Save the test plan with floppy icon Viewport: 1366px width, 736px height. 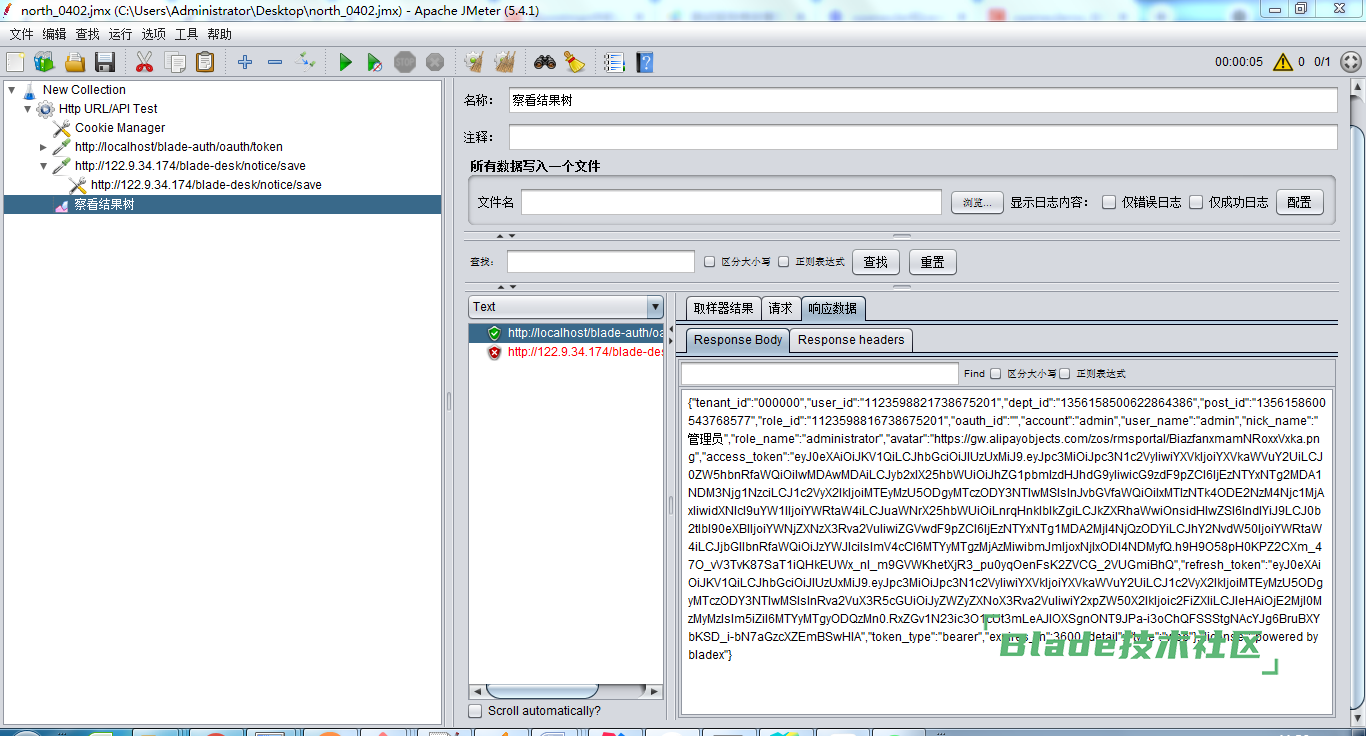105,62
